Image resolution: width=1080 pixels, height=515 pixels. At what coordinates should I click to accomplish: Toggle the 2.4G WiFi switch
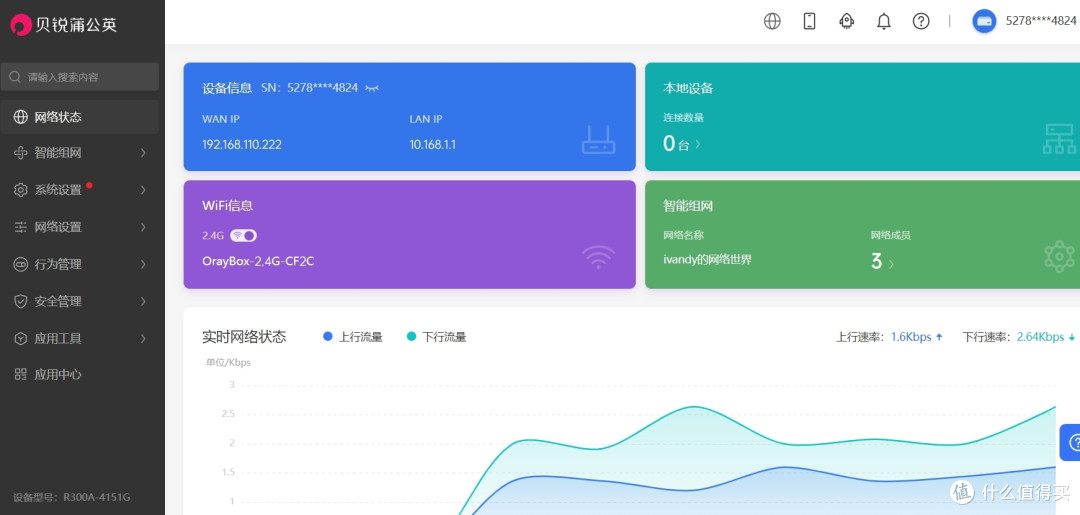point(243,235)
